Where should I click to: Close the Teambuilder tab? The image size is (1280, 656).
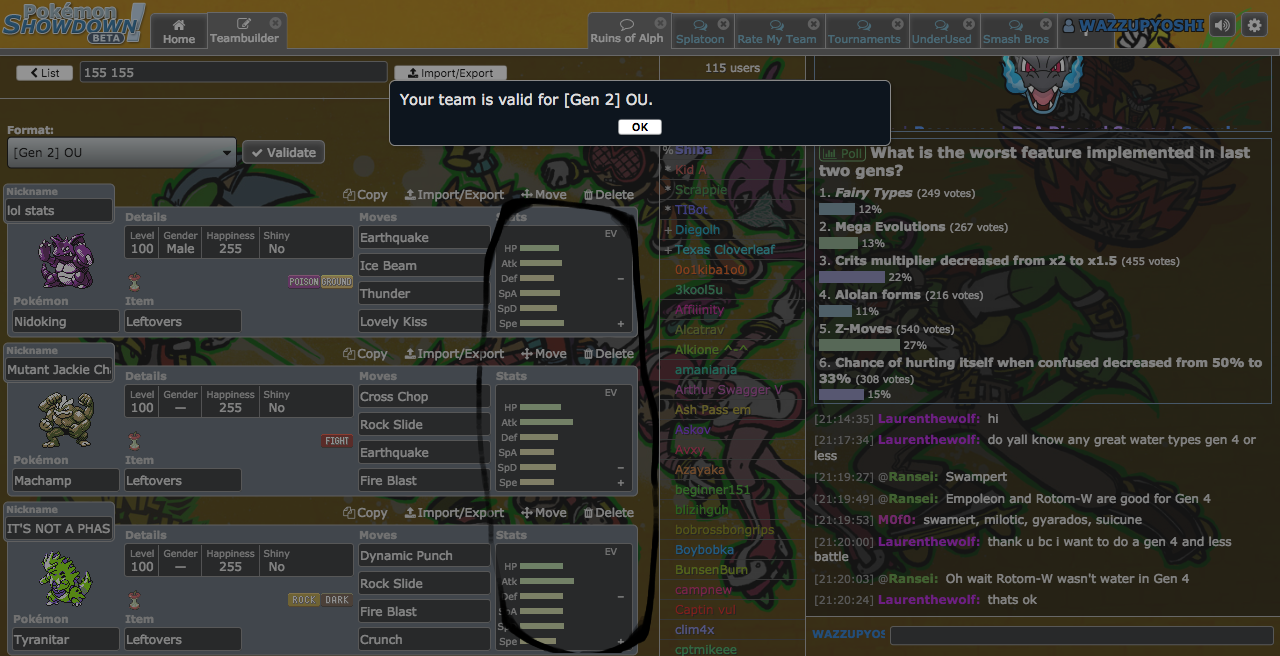click(x=277, y=22)
